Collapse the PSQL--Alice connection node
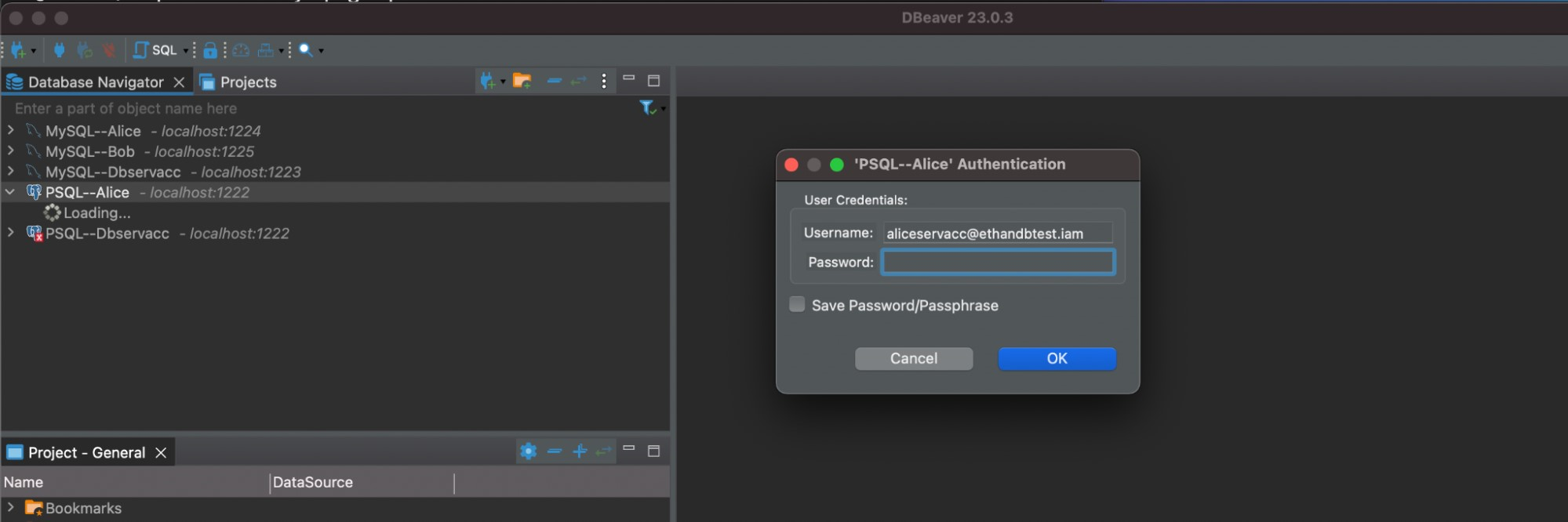Screen dimensions: 1568x522 (x=11, y=192)
